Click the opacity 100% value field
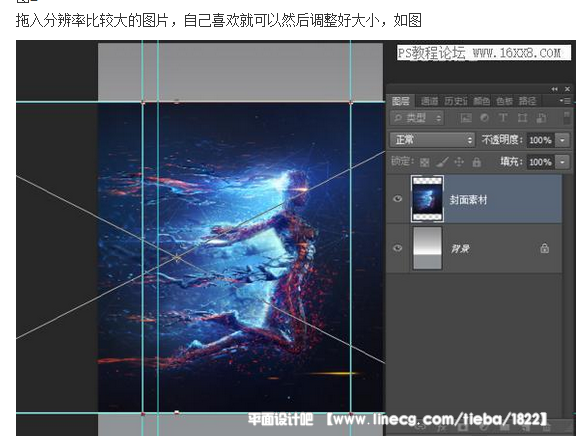This screenshot has width=581, height=436. coord(541,140)
